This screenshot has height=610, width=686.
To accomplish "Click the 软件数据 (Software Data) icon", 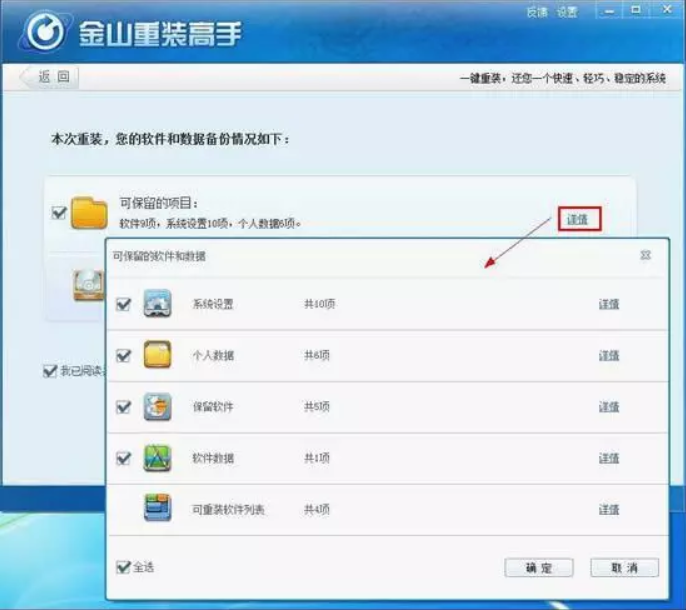I will pyautogui.click(x=158, y=458).
